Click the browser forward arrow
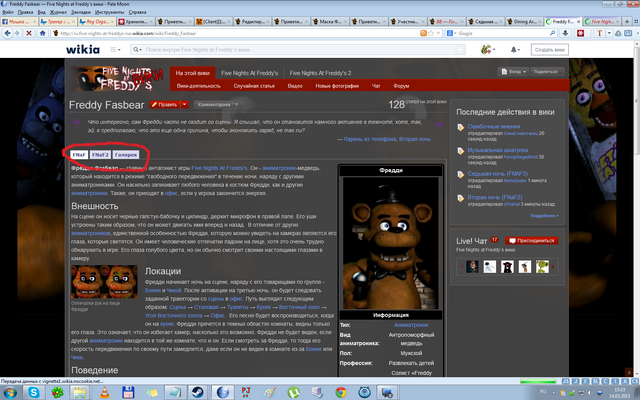This screenshot has height=400, width=640. pos(17,33)
